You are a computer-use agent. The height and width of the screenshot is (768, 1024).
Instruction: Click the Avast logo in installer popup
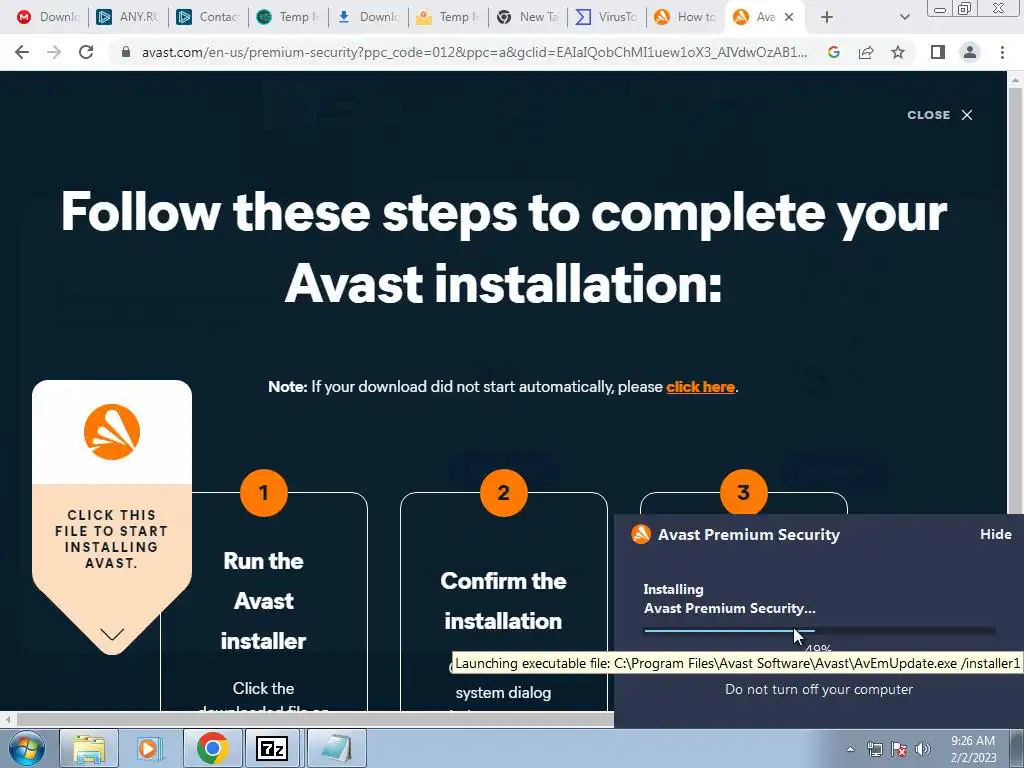[x=641, y=534]
